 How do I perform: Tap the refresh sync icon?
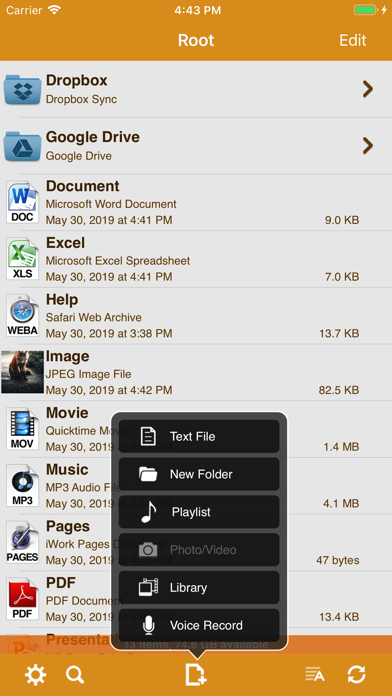[356, 675]
